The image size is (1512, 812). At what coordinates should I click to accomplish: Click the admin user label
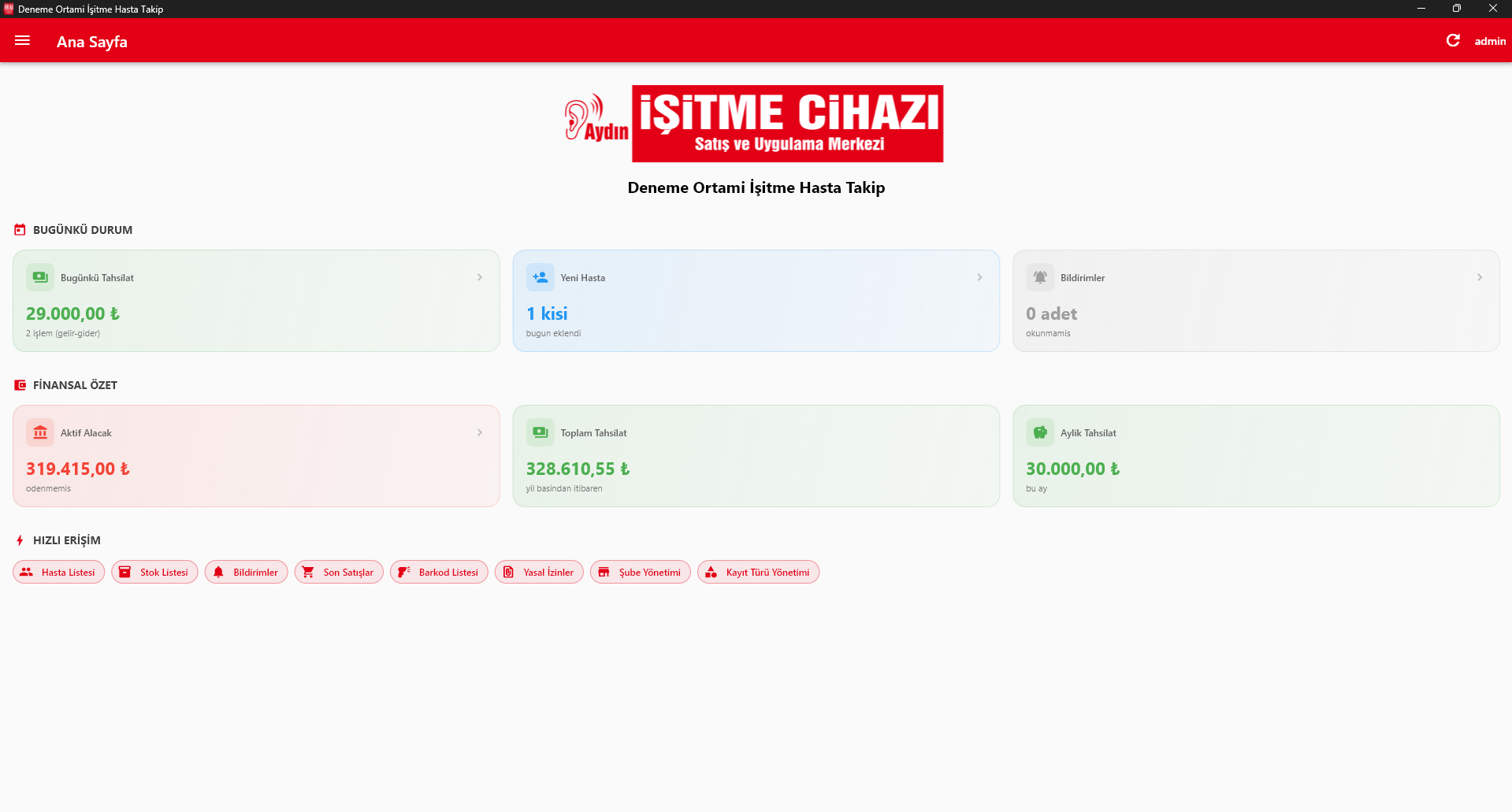click(1489, 41)
